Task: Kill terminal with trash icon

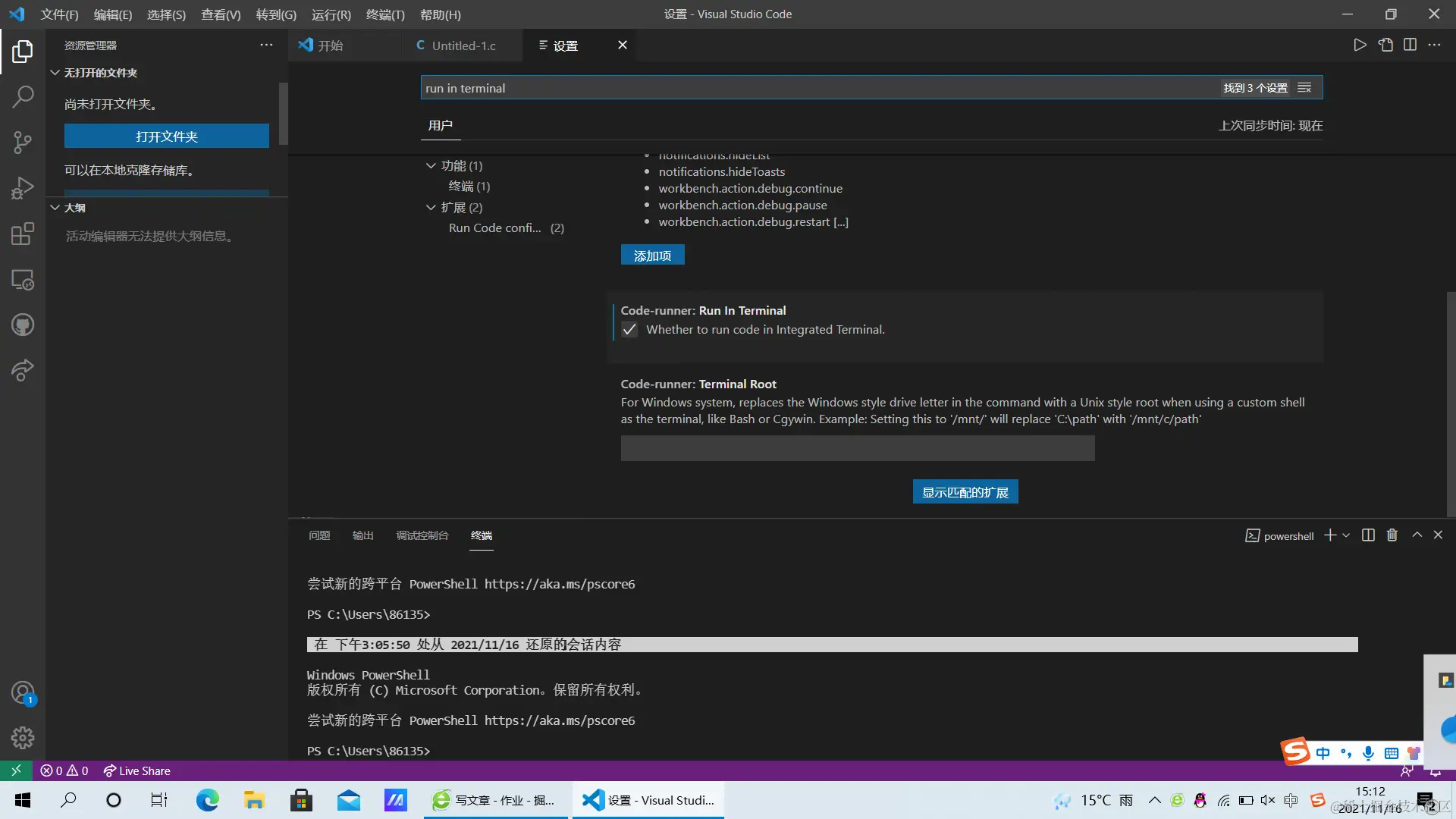Action: pyautogui.click(x=1392, y=535)
